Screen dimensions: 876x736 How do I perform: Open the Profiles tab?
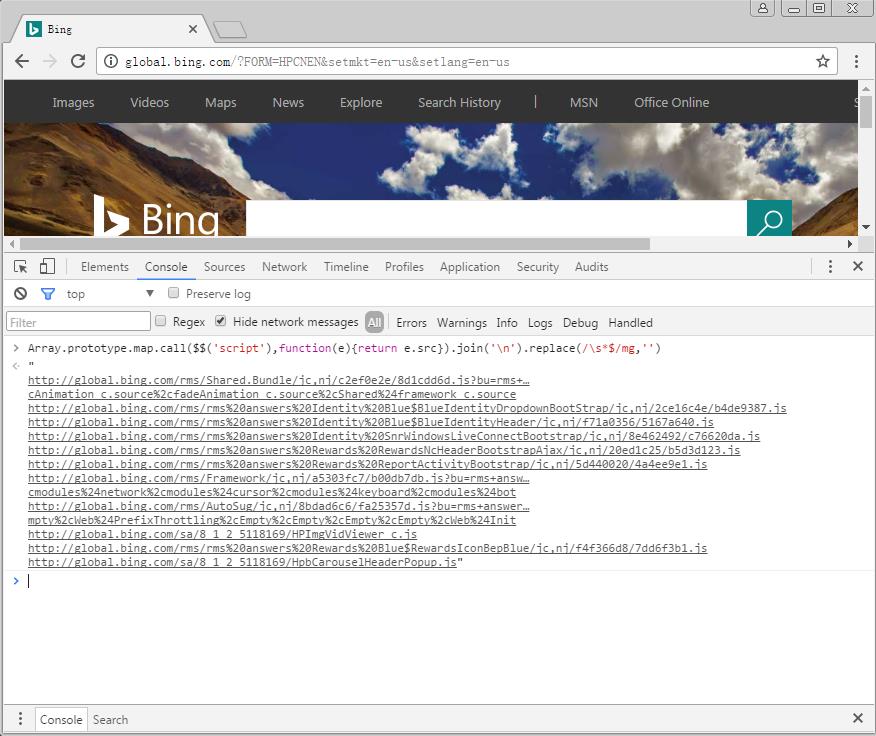pos(404,267)
